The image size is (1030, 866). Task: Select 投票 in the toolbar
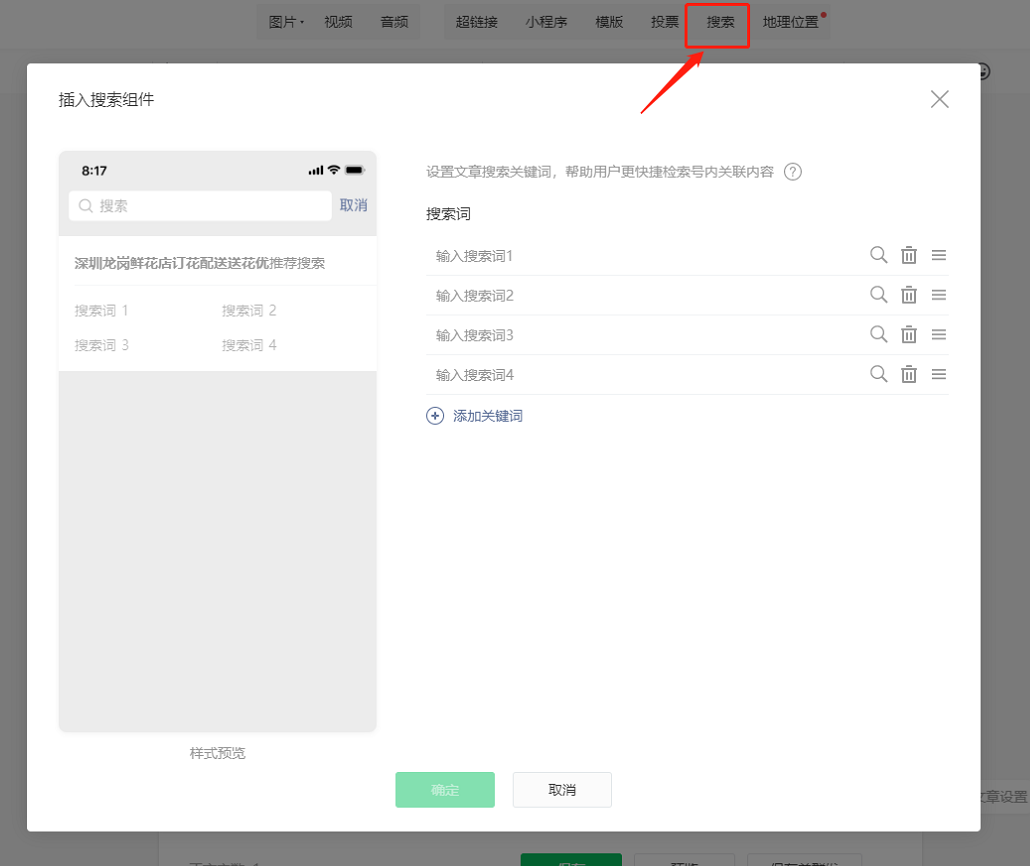click(x=665, y=22)
